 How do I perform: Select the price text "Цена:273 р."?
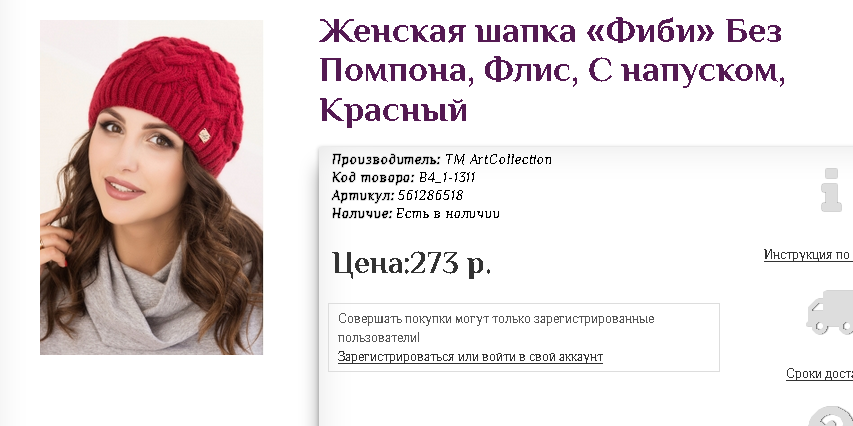(412, 263)
